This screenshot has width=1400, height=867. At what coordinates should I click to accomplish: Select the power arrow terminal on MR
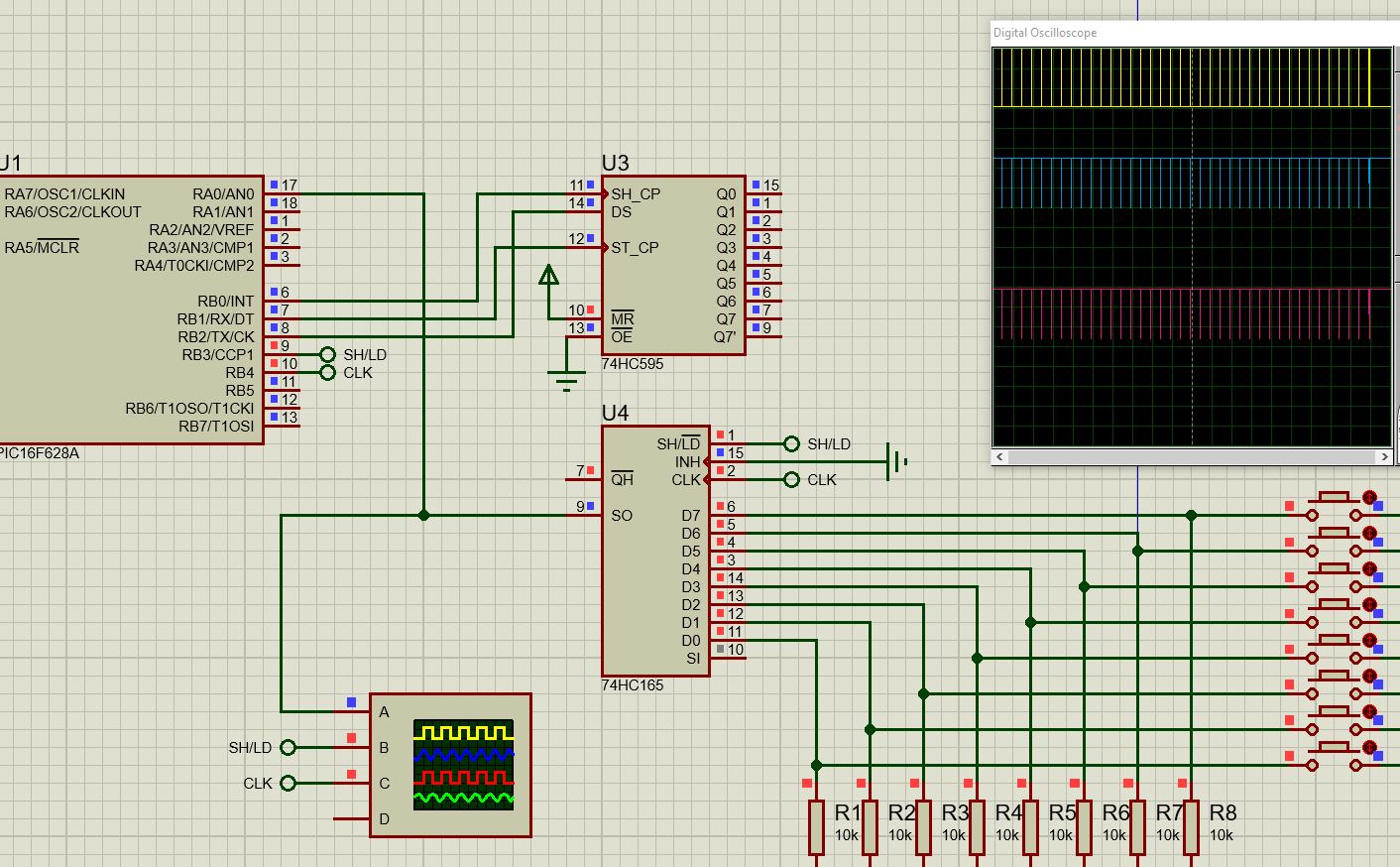[548, 275]
